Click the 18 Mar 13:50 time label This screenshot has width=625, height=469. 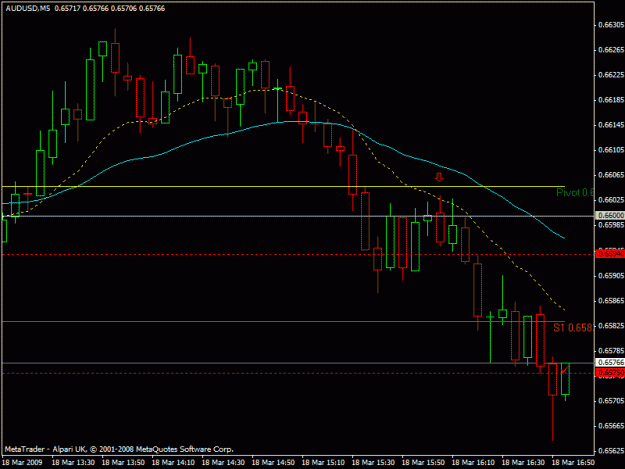pos(123,463)
